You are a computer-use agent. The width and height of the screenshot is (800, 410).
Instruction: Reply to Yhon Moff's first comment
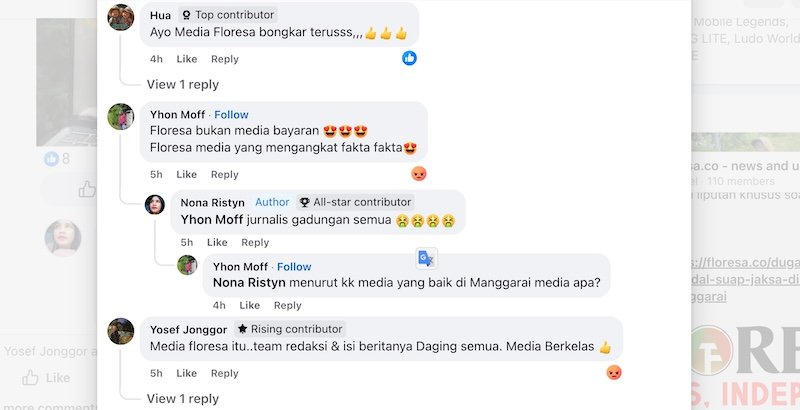tap(225, 174)
